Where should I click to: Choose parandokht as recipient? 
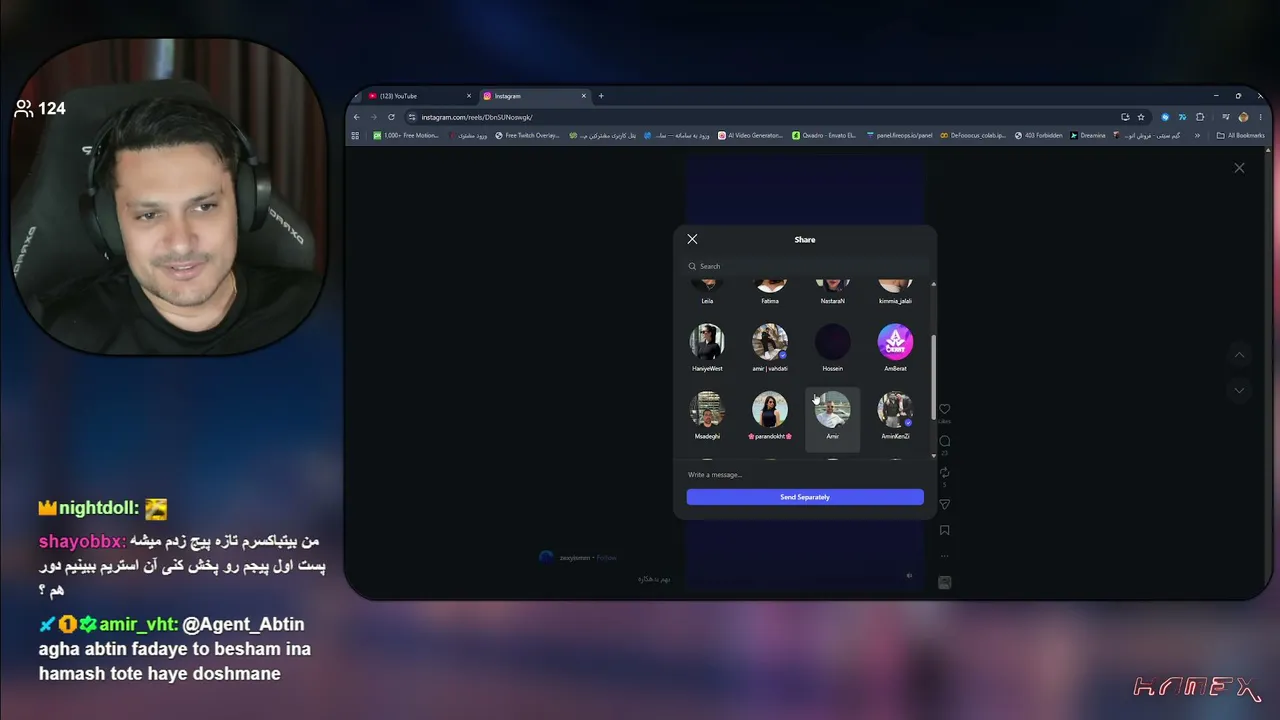(x=770, y=416)
